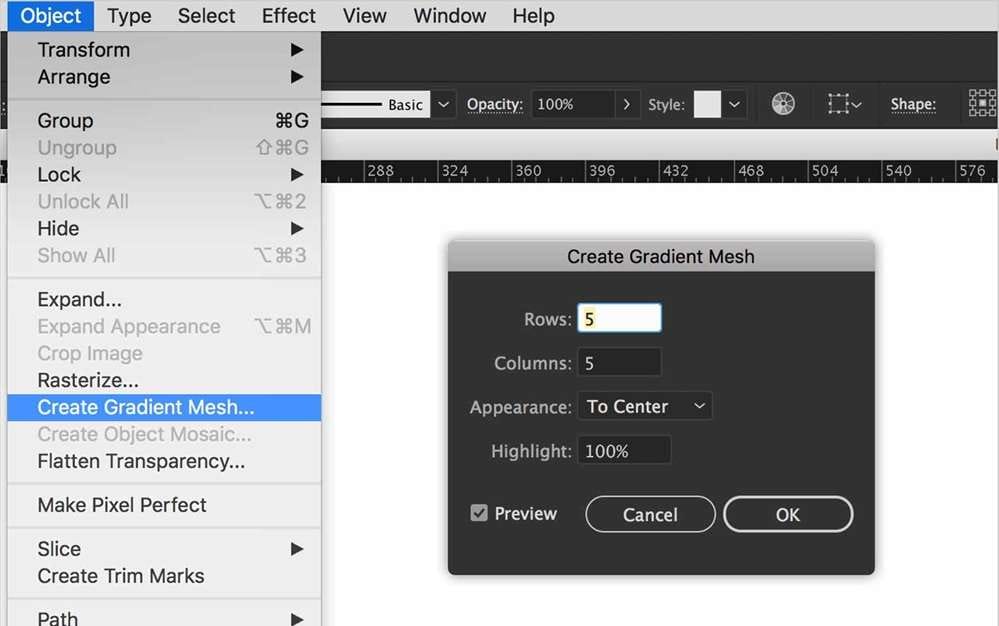Choose Rasterize... menu item
Screen dimensions: 999x626
(x=164, y=380)
